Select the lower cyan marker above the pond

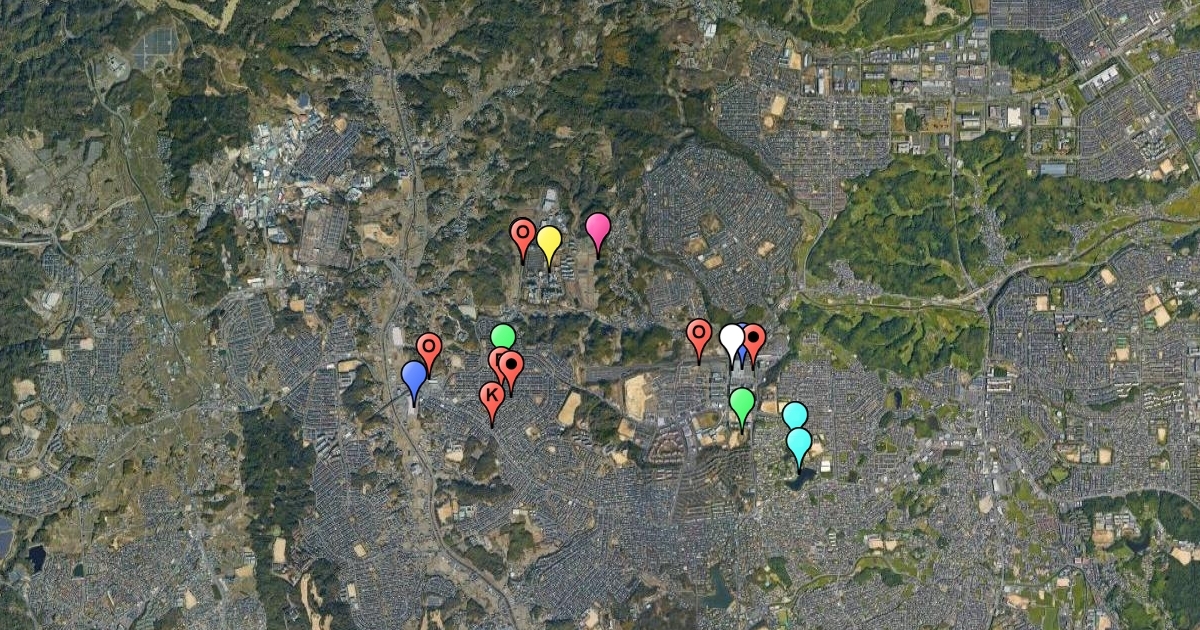coord(798,442)
